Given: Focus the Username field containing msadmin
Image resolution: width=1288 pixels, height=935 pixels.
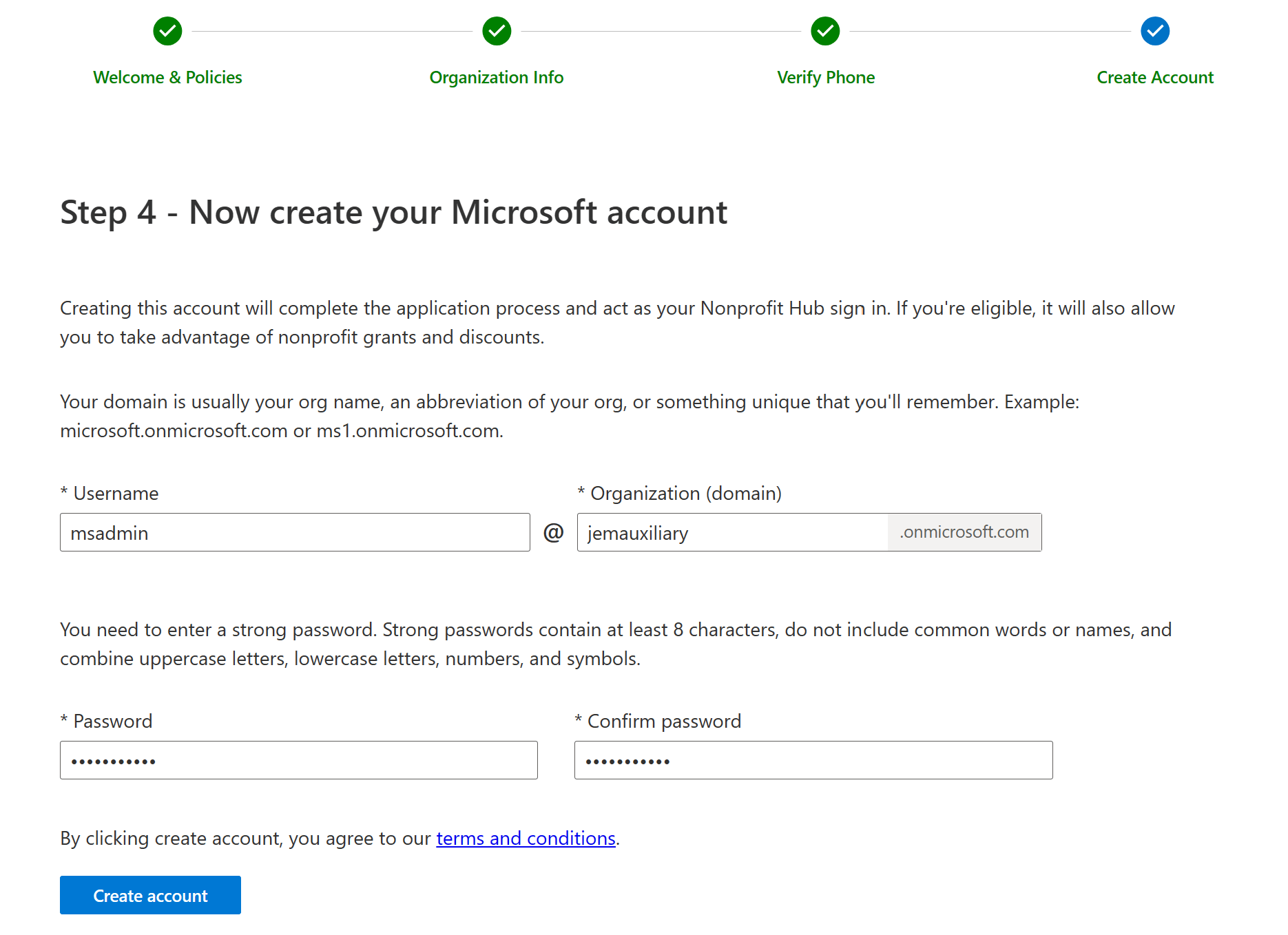Looking at the screenshot, I should point(295,532).
